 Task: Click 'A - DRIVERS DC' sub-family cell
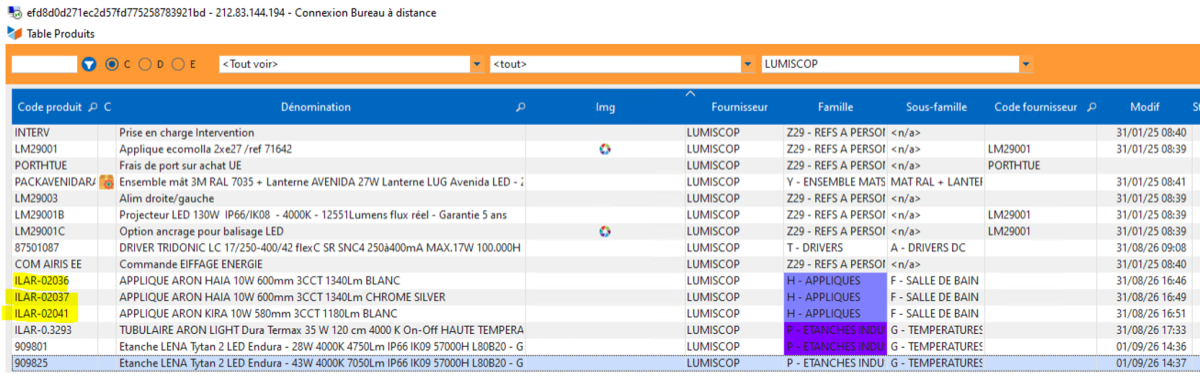(x=930, y=248)
